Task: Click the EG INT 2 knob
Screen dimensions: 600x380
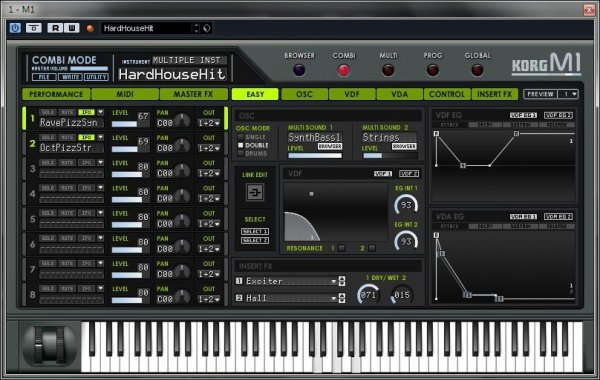Action: [x=406, y=241]
